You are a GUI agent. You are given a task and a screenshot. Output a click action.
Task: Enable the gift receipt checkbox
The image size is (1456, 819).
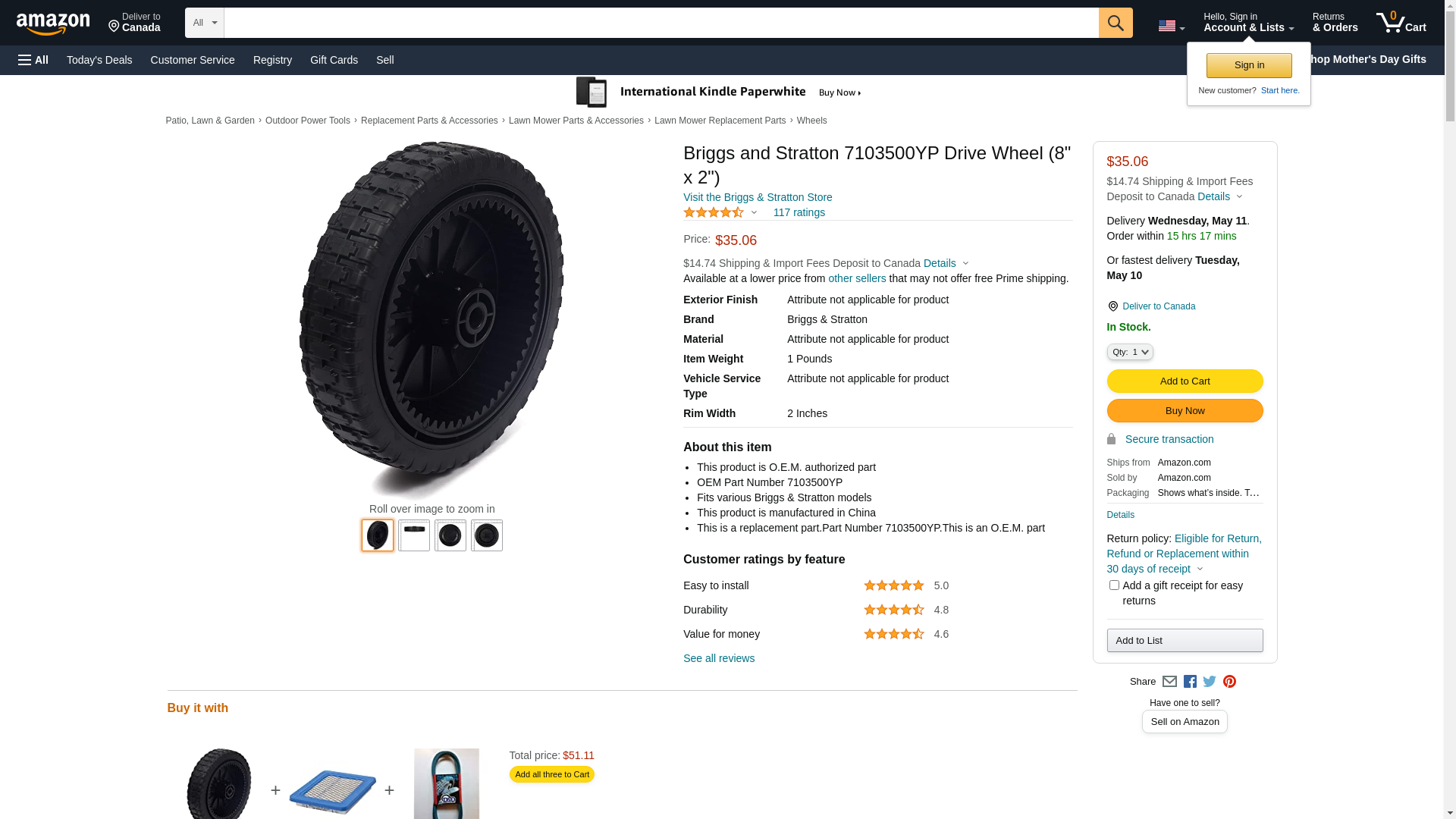(x=1114, y=585)
